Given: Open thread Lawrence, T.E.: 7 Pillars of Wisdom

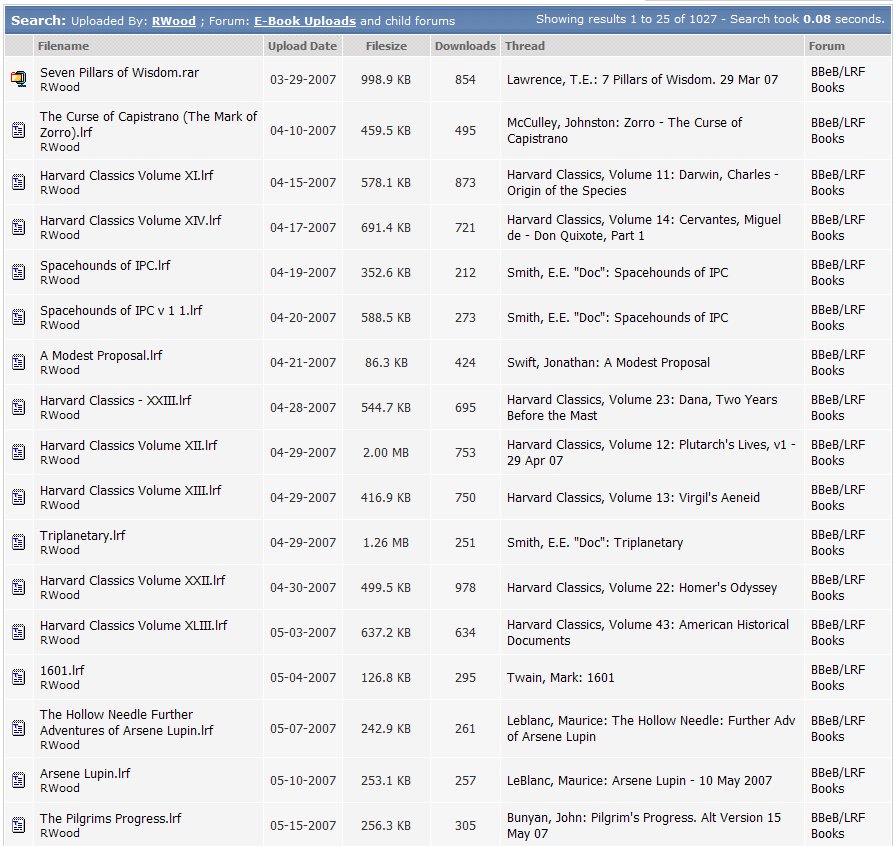Looking at the screenshot, I should tap(642, 80).
